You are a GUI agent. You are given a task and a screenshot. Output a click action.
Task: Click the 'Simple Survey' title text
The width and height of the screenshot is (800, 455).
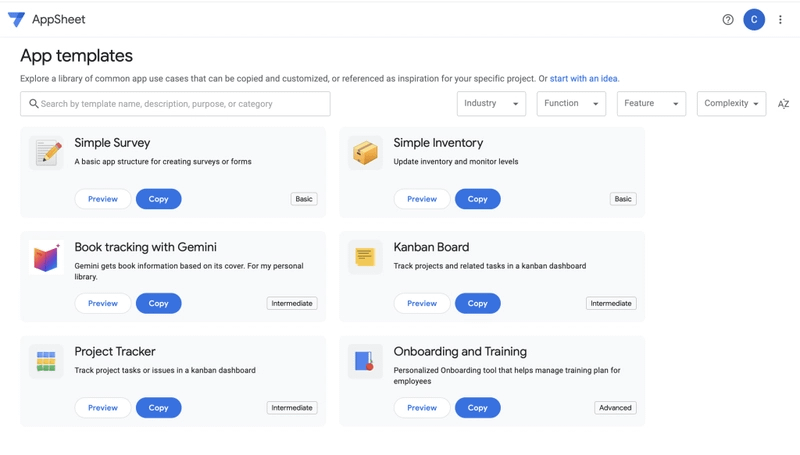tap(112, 143)
